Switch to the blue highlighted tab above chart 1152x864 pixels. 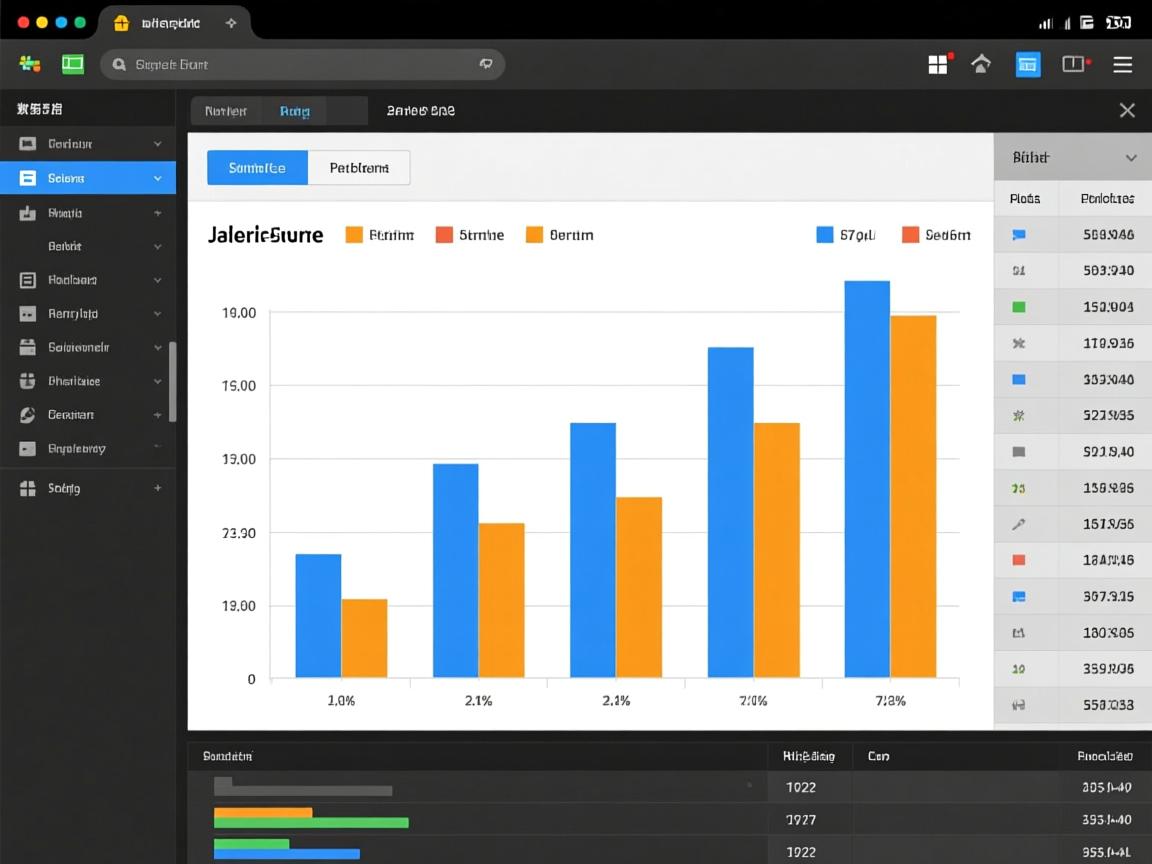(257, 168)
